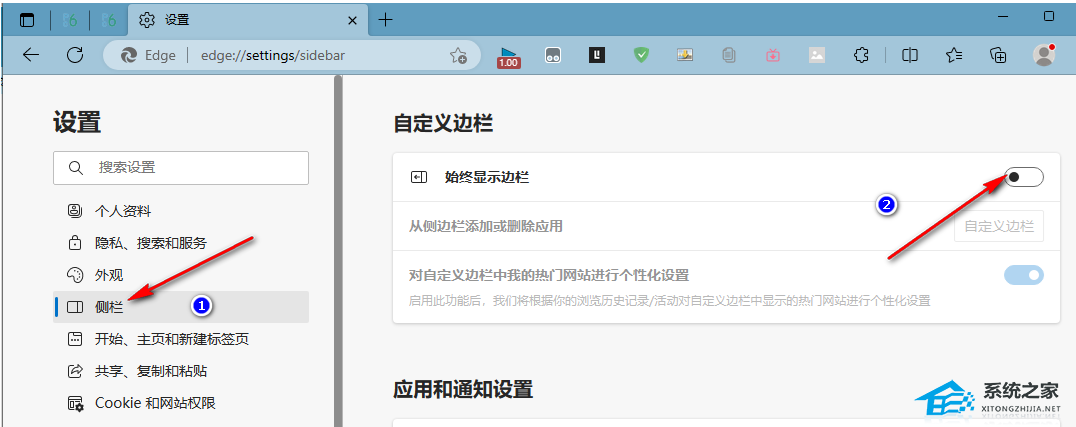Image resolution: width=1076 pixels, height=427 pixels.
Task: Add this page to favorites
Action: pyautogui.click(x=458, y=56)
